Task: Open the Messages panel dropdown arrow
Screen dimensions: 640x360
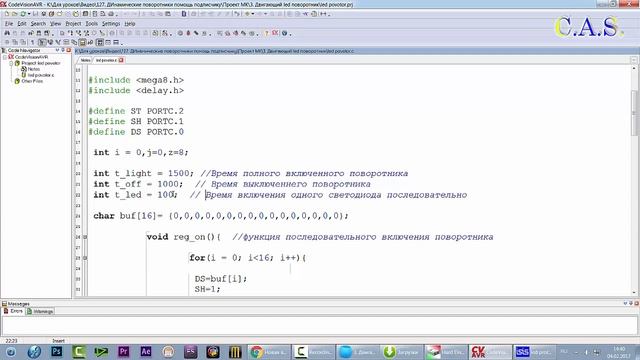Action: coord(625,303)
